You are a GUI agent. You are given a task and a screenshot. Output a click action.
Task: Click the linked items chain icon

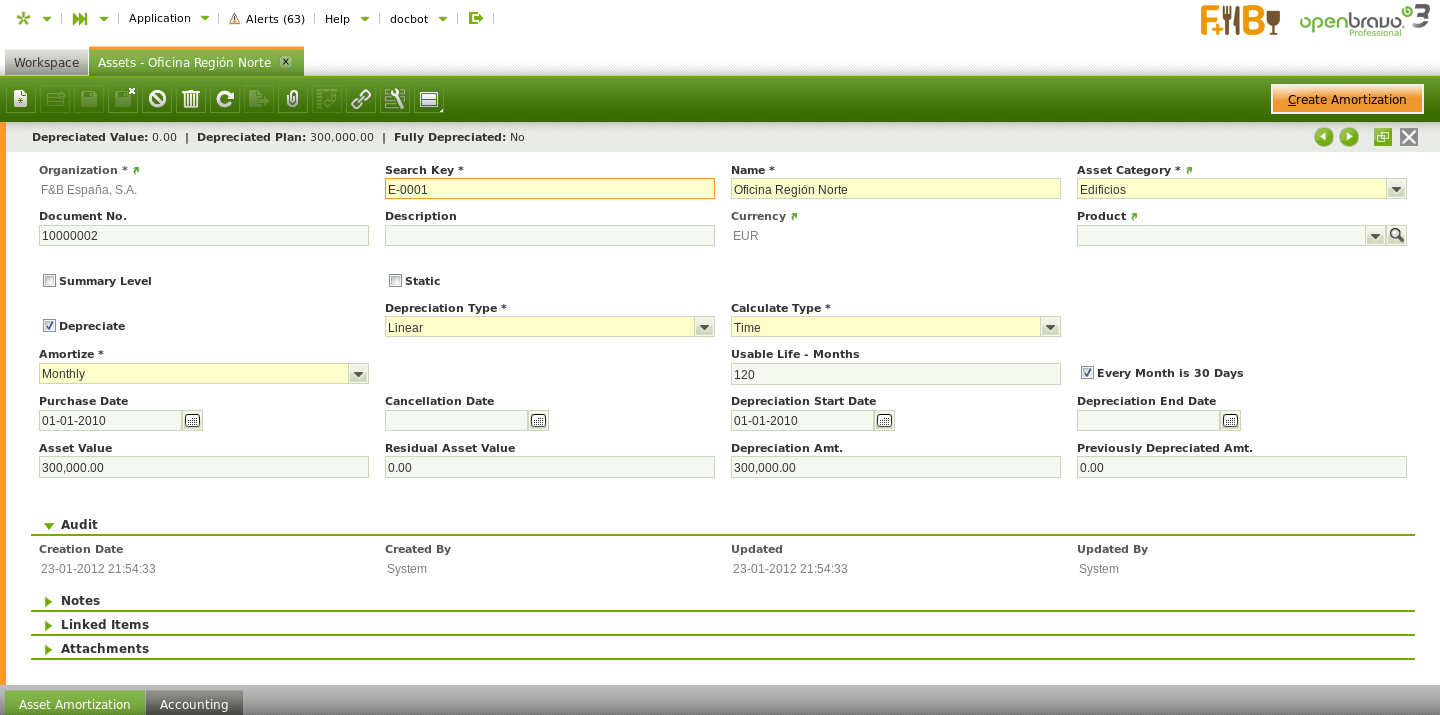click(x=361, y=99)
